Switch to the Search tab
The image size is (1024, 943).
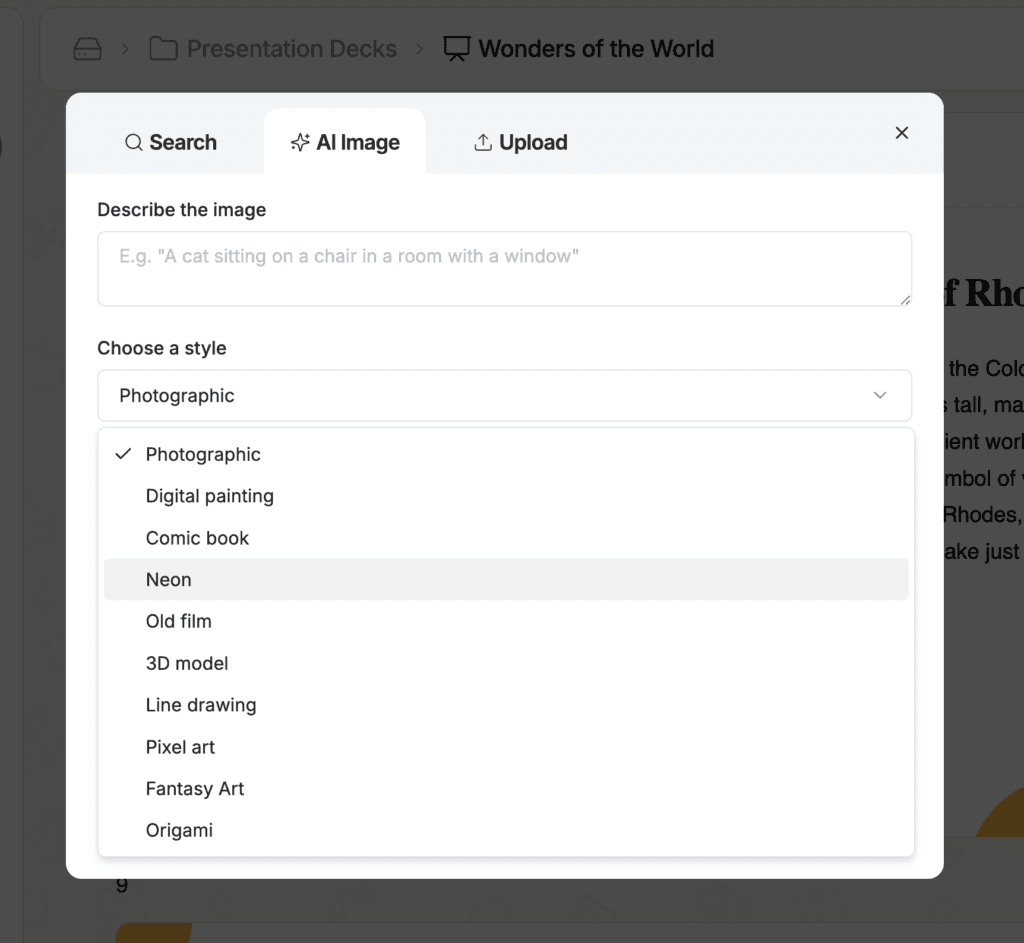[x=170, y=142]
